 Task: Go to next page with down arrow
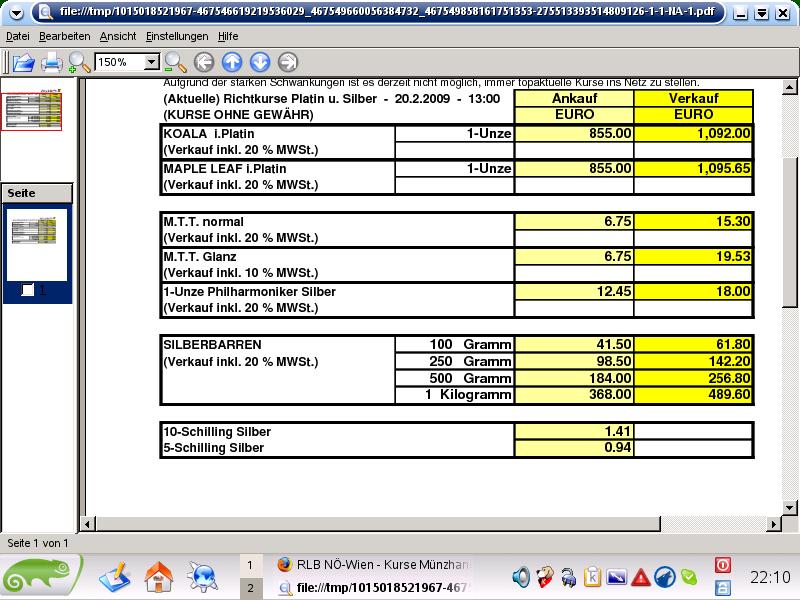pyautogui.click(x=259, y=62)
